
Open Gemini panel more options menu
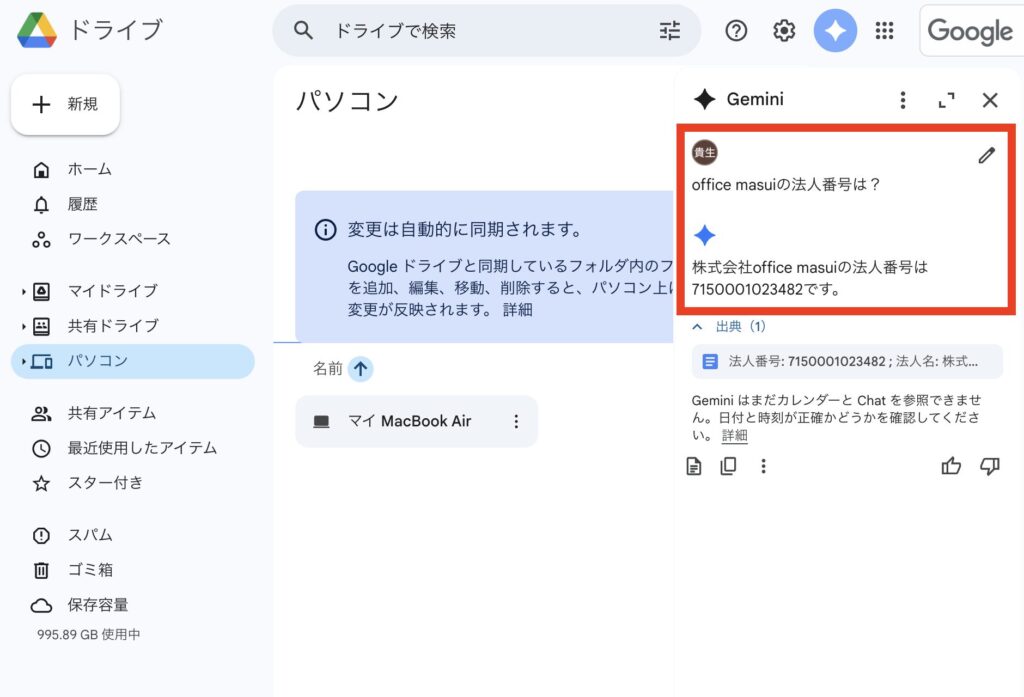click(x=903, y=100)
